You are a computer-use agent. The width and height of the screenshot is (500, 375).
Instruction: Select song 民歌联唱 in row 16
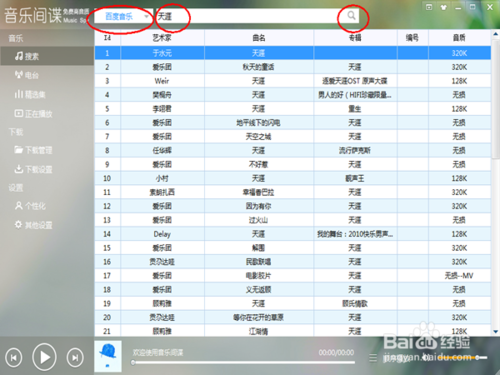(259, 262)
